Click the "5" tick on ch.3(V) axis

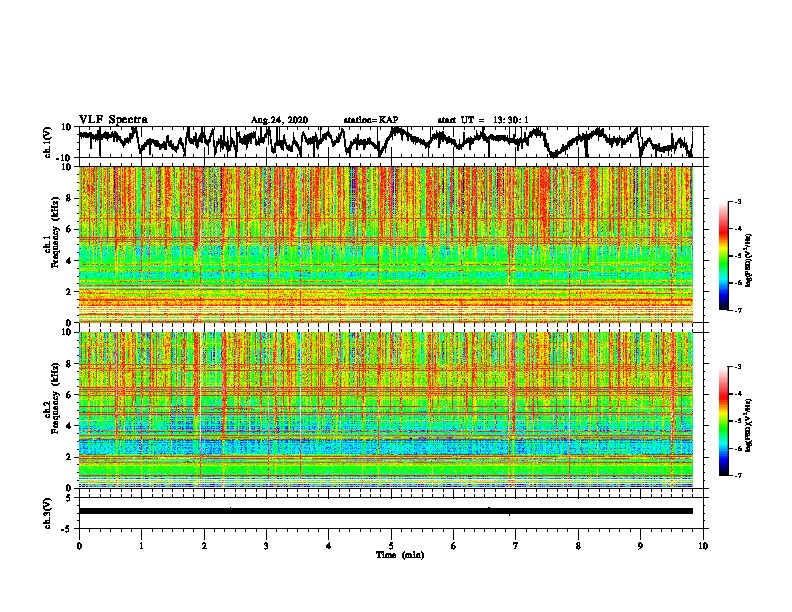(69, 498)
